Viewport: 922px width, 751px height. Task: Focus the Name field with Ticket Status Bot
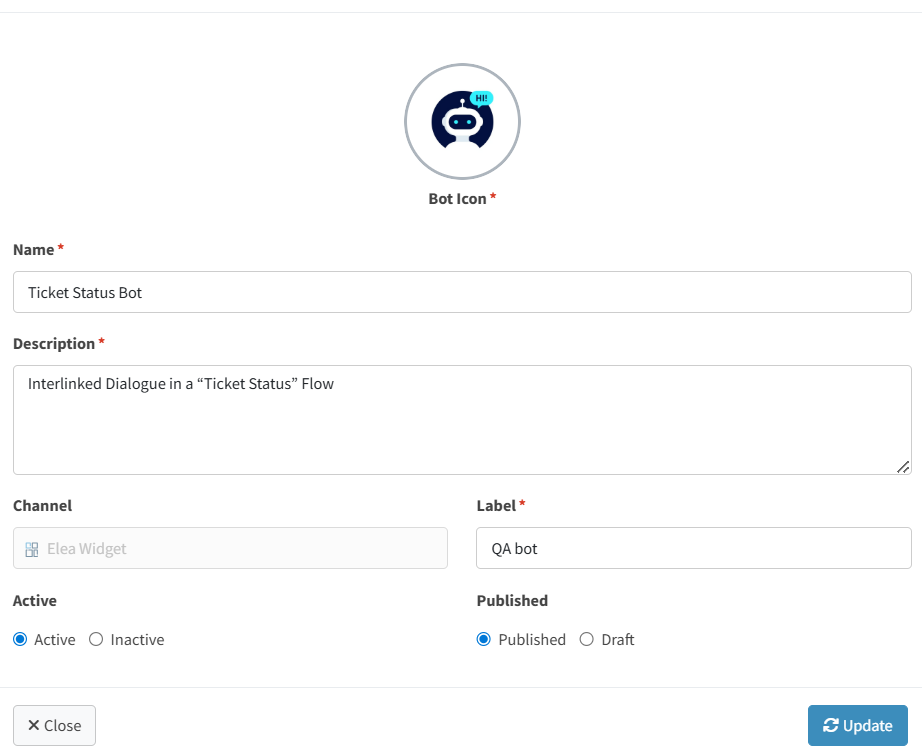462,292
